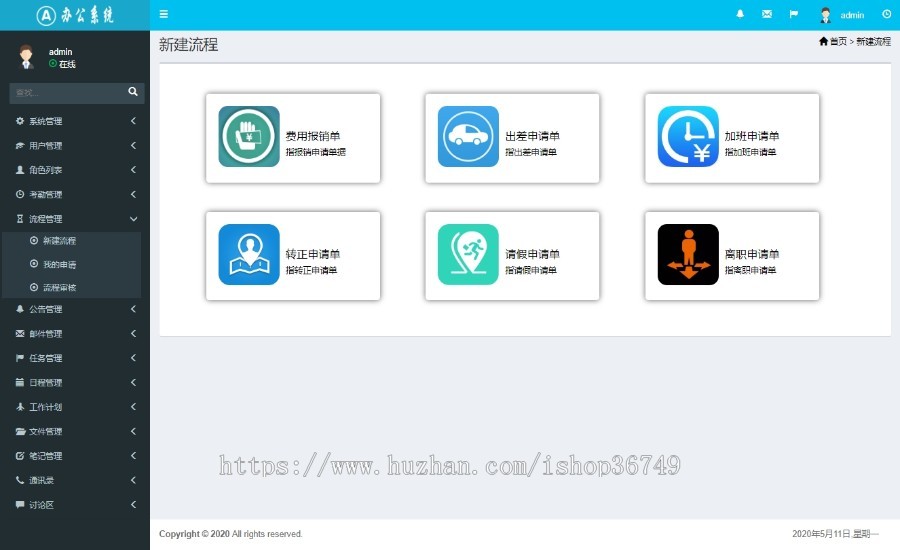Click the graduation cap icon beside 用户管理

20,146
